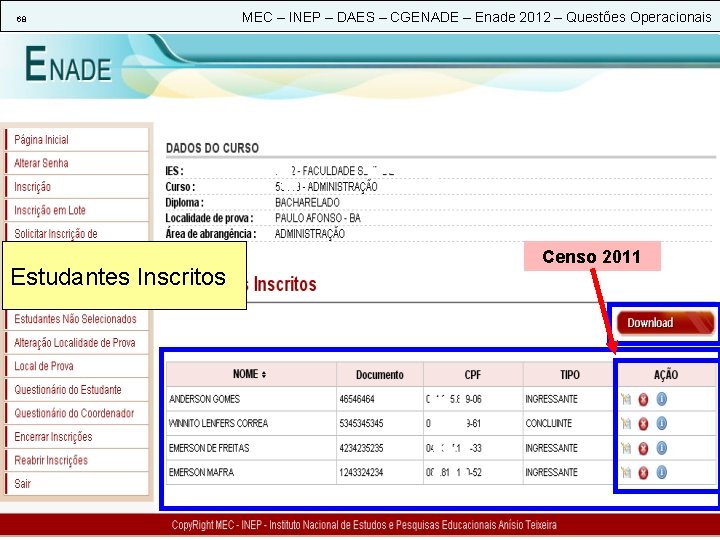Click Sair to log out
Image resolution: width=720 pixels, height=540 pixels.
(x=22, y=484)
